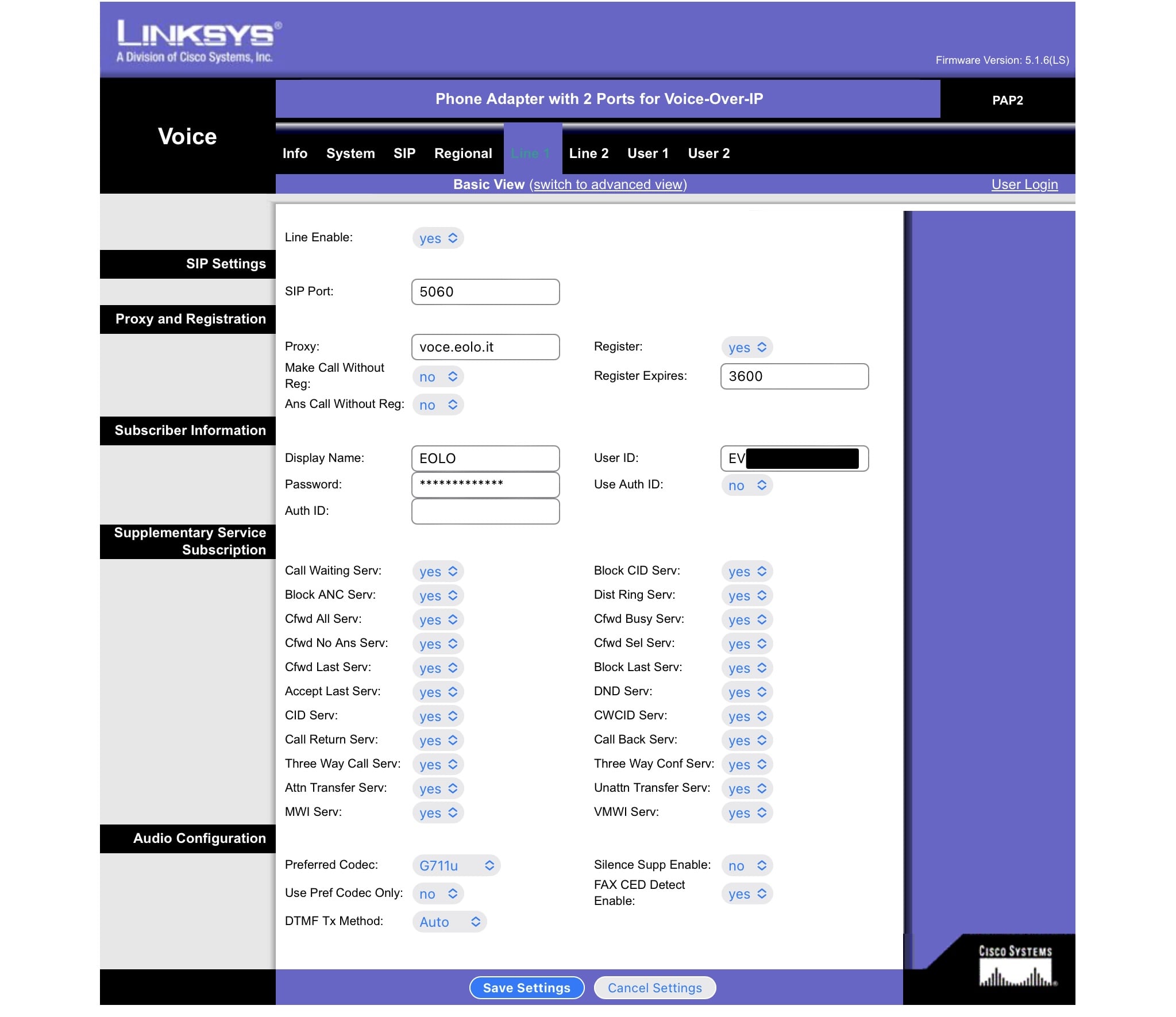This screenshot has height=1017, width=1176.
Task: Toggle the Silence Supp Enable selector
Action: (746, 865)
